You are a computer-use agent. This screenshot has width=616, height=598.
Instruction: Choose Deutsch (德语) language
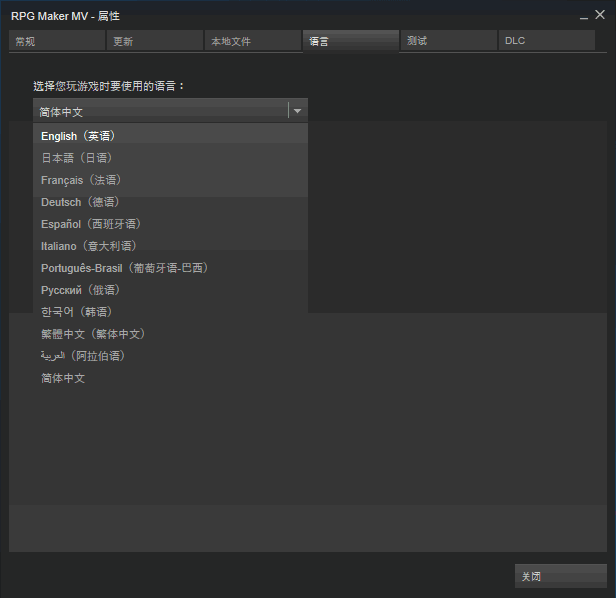coord(170,202)
